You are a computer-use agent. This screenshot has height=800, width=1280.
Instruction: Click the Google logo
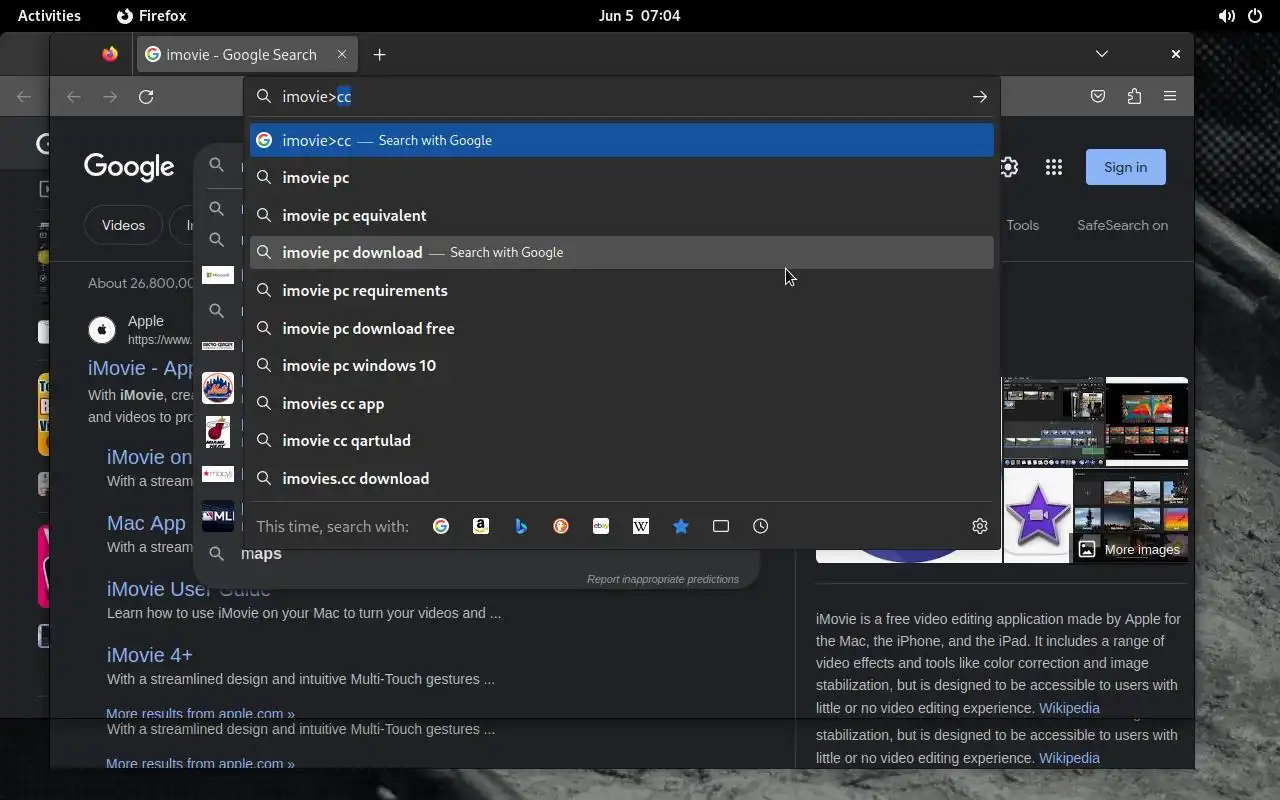pyautogui.click(x=129, y=167)
